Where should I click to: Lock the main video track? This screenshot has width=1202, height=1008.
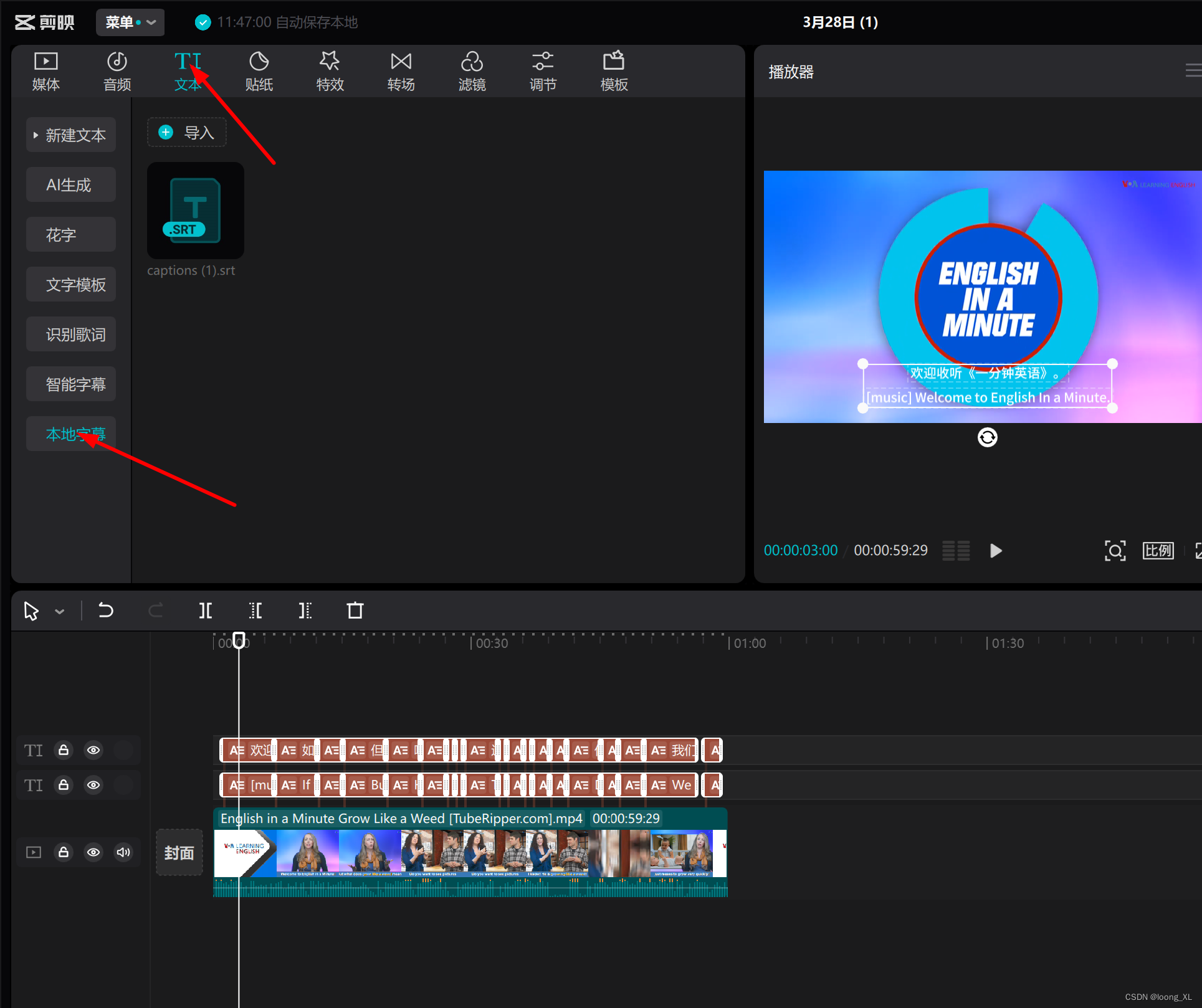pyautogui.click(x=64, y=852)
